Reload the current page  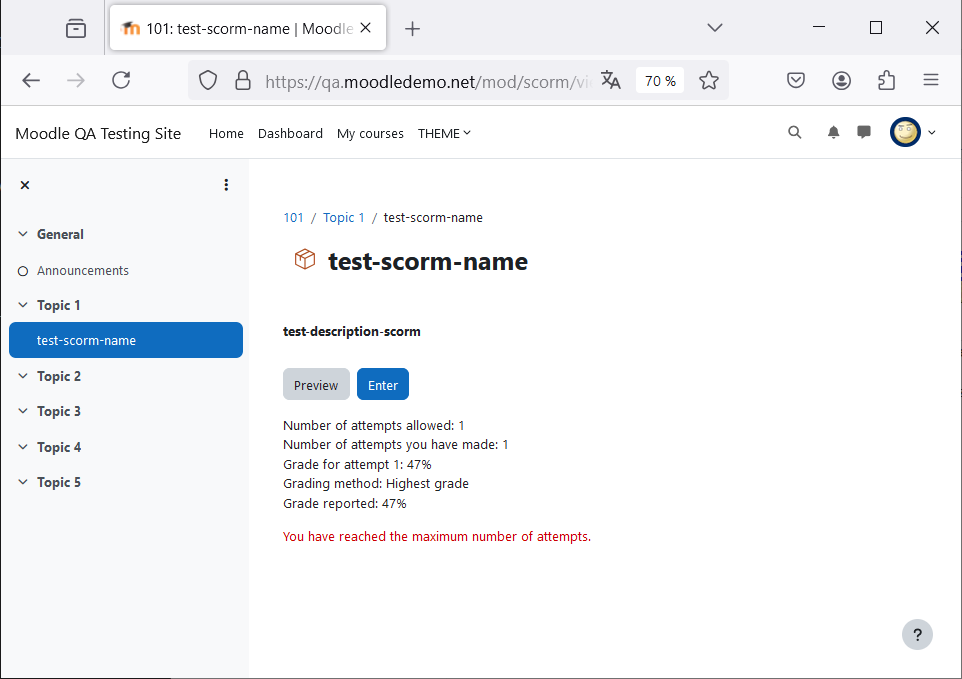pyautogui.click(x=121, y=80)
